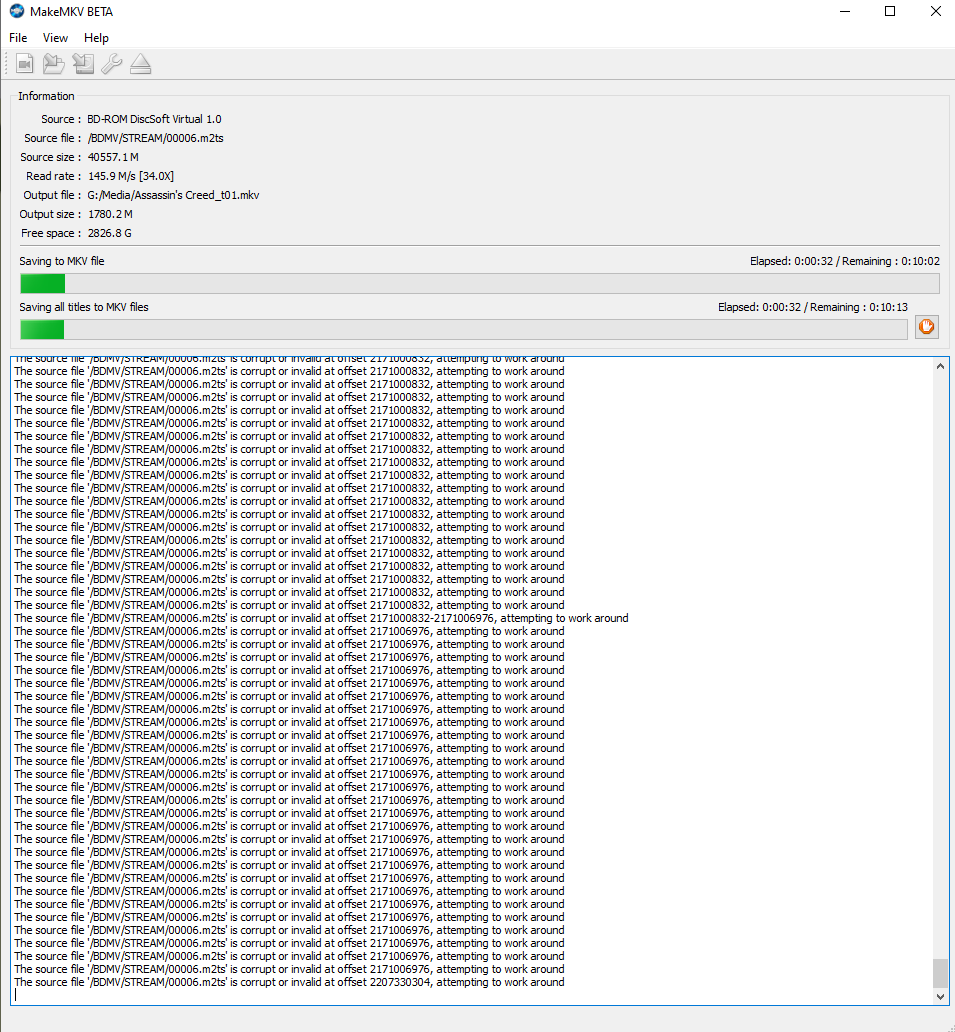Click the log scrollbar down arrow
The width and height of the screenshot is (955, 1032).
click(940, 996)
